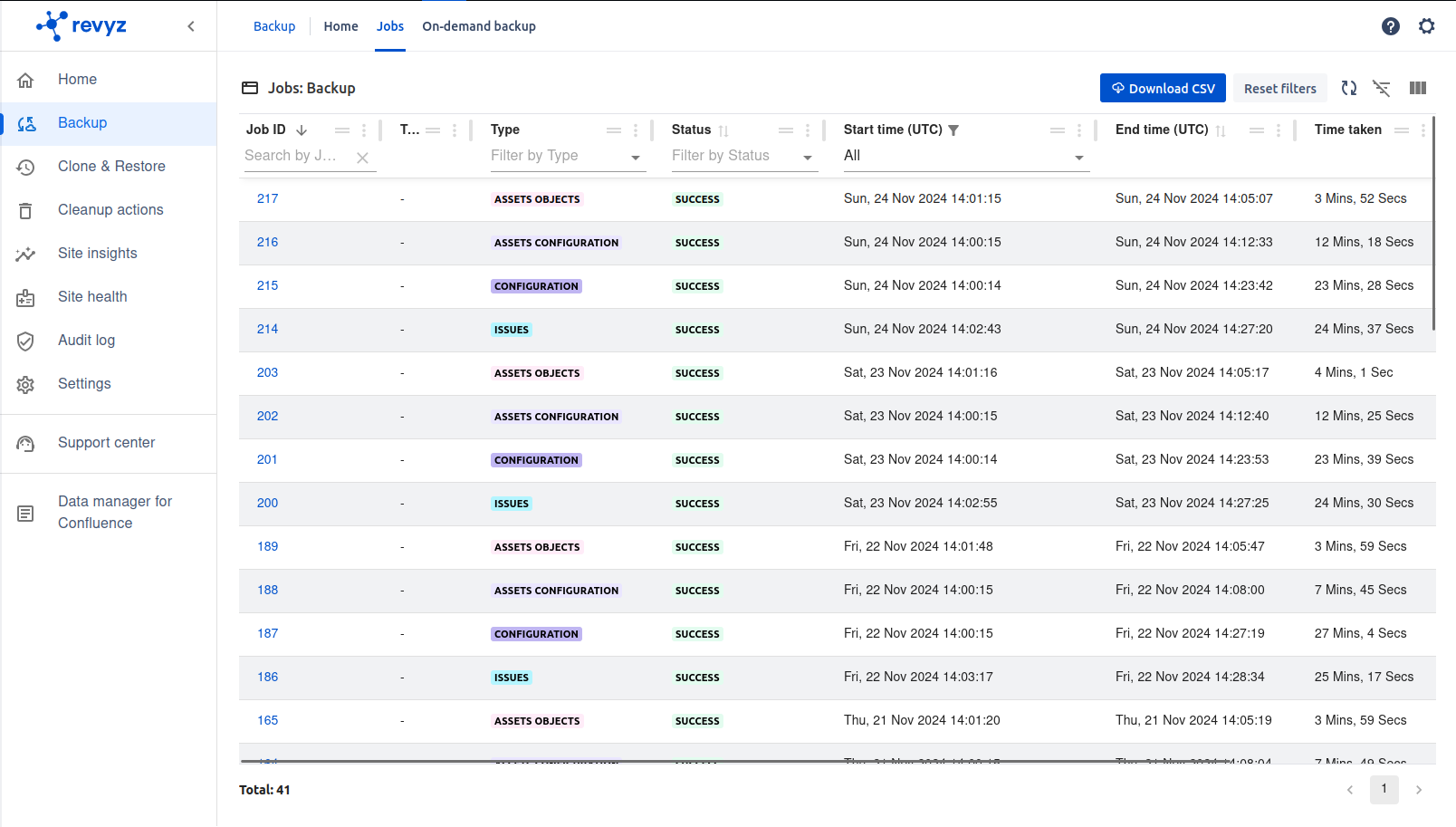Open the settings gear in top bar
This screenshot has width=1456, height=827.
click(1427, 26)
